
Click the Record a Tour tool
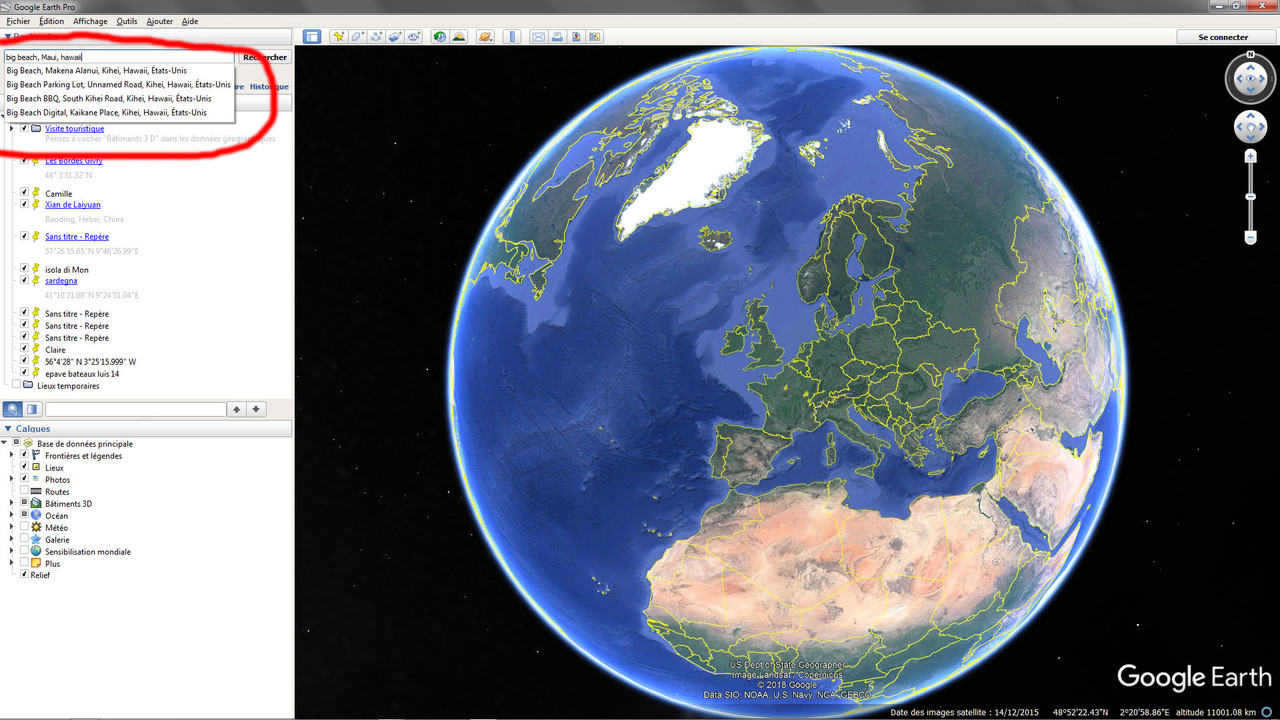pyautogui.click(x=414, y=37)
